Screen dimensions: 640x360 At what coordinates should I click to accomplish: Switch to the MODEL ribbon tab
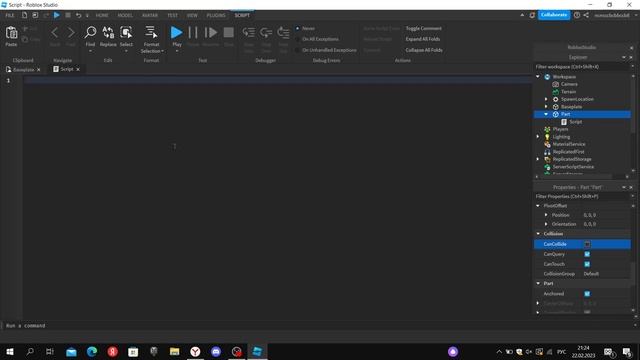point(125,15)
